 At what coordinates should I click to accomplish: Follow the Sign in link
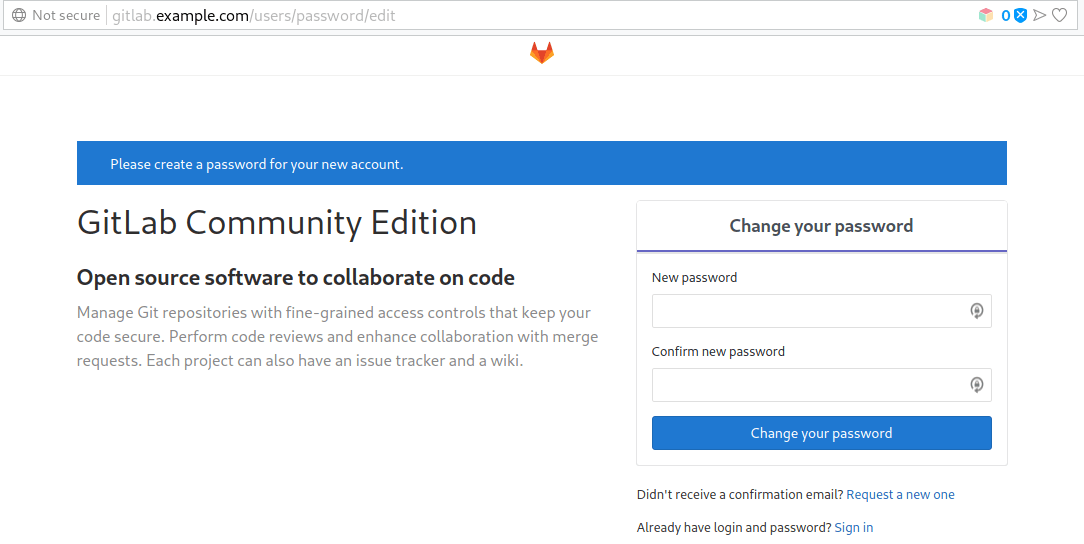[x=854, y=527]
